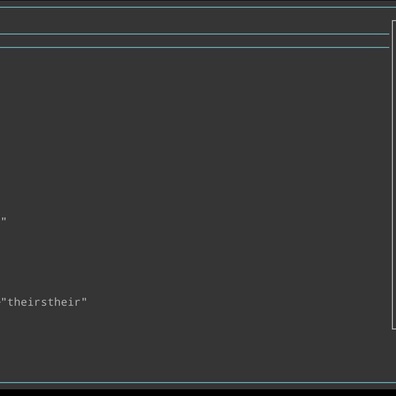Click the dark strip above the top teal line

[198, 3]
